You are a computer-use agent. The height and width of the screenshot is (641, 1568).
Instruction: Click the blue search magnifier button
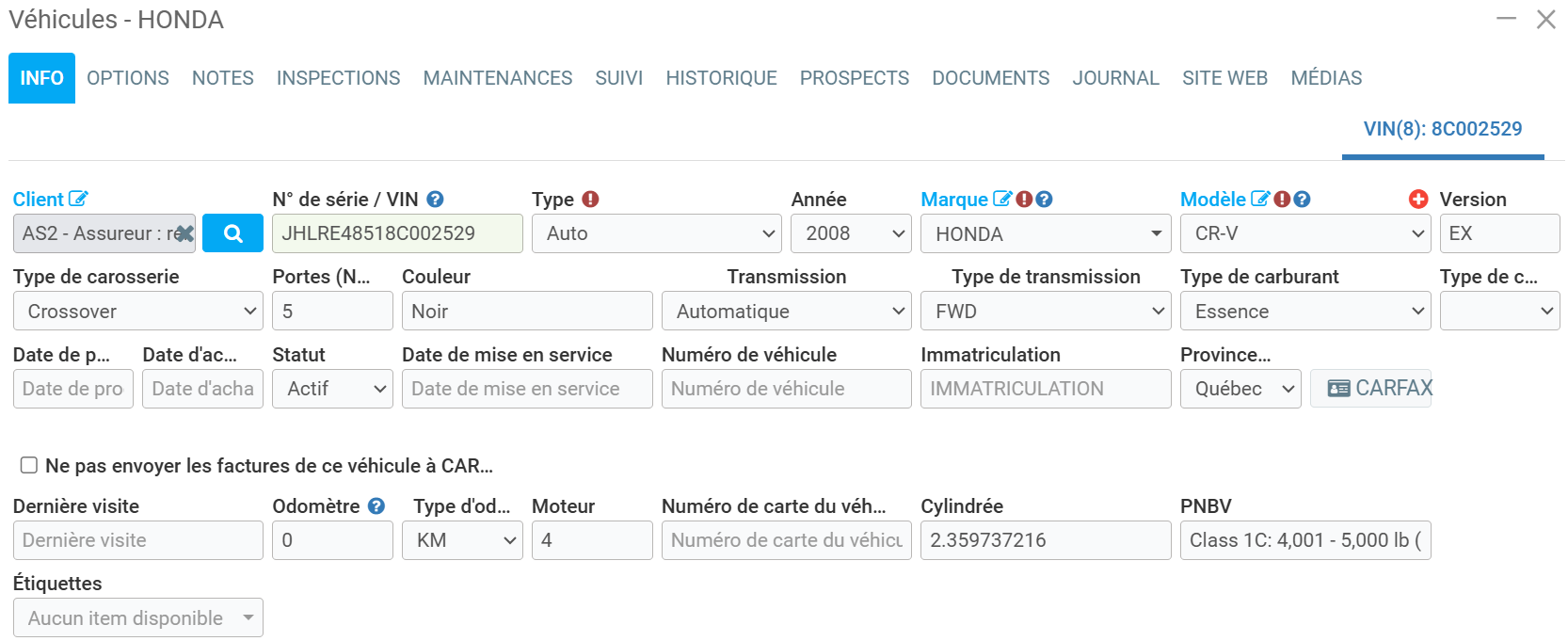coord(232,233)
